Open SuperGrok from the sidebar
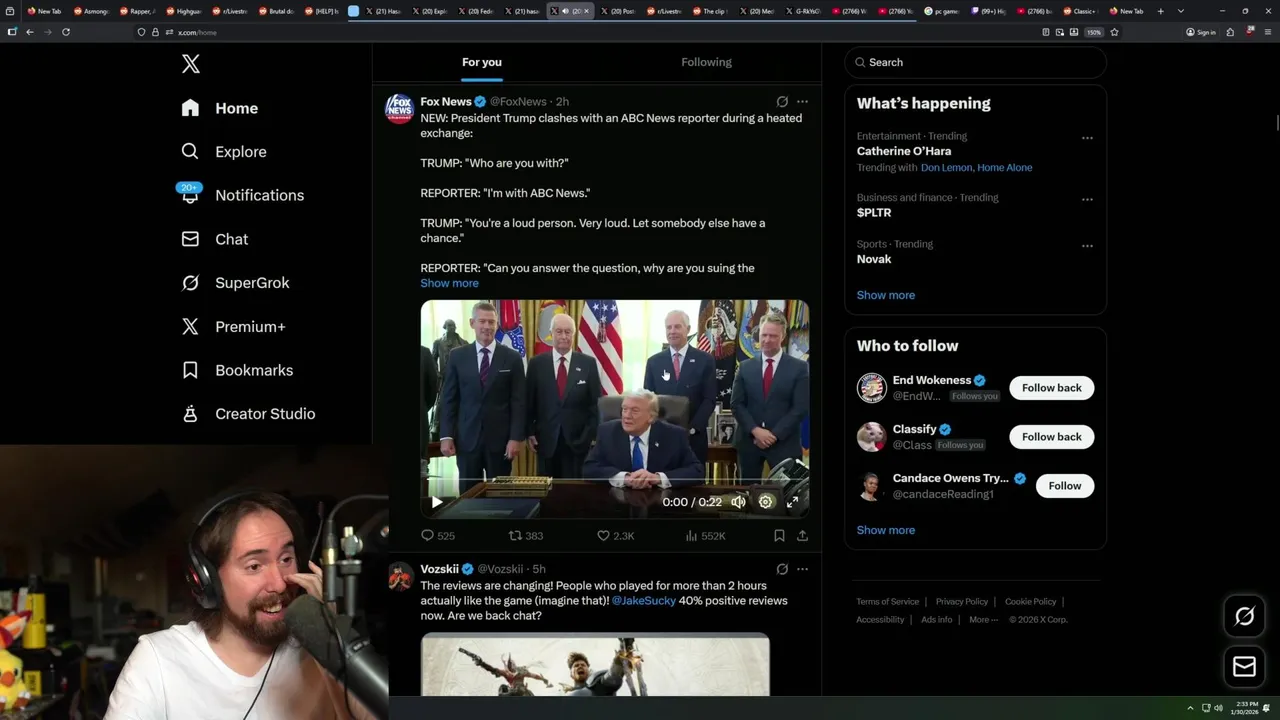 235,283
